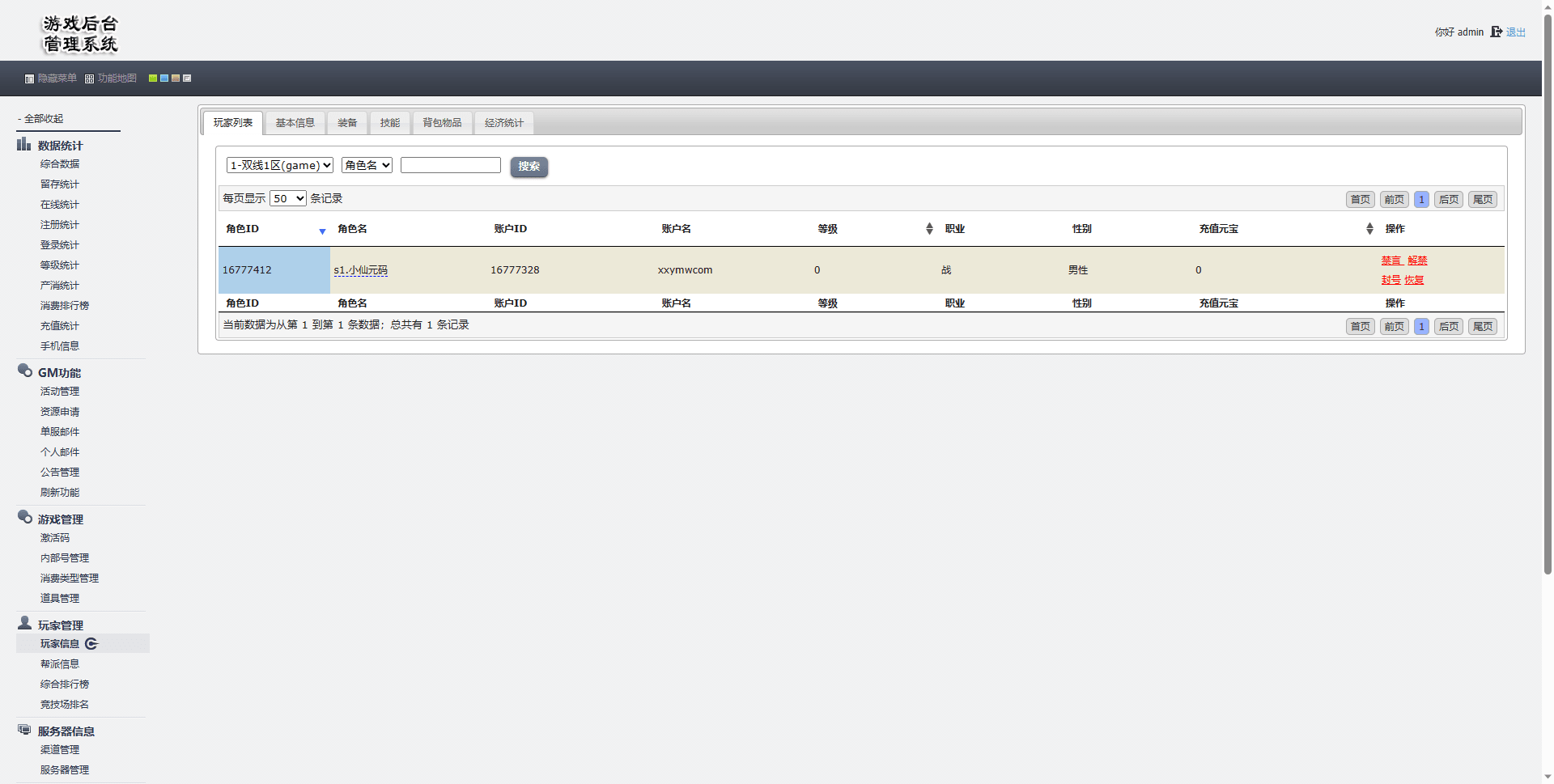Toggle sort on 角色ID column
The image size is (1554, 784).
pyautogui.click(x=322, y=231)
